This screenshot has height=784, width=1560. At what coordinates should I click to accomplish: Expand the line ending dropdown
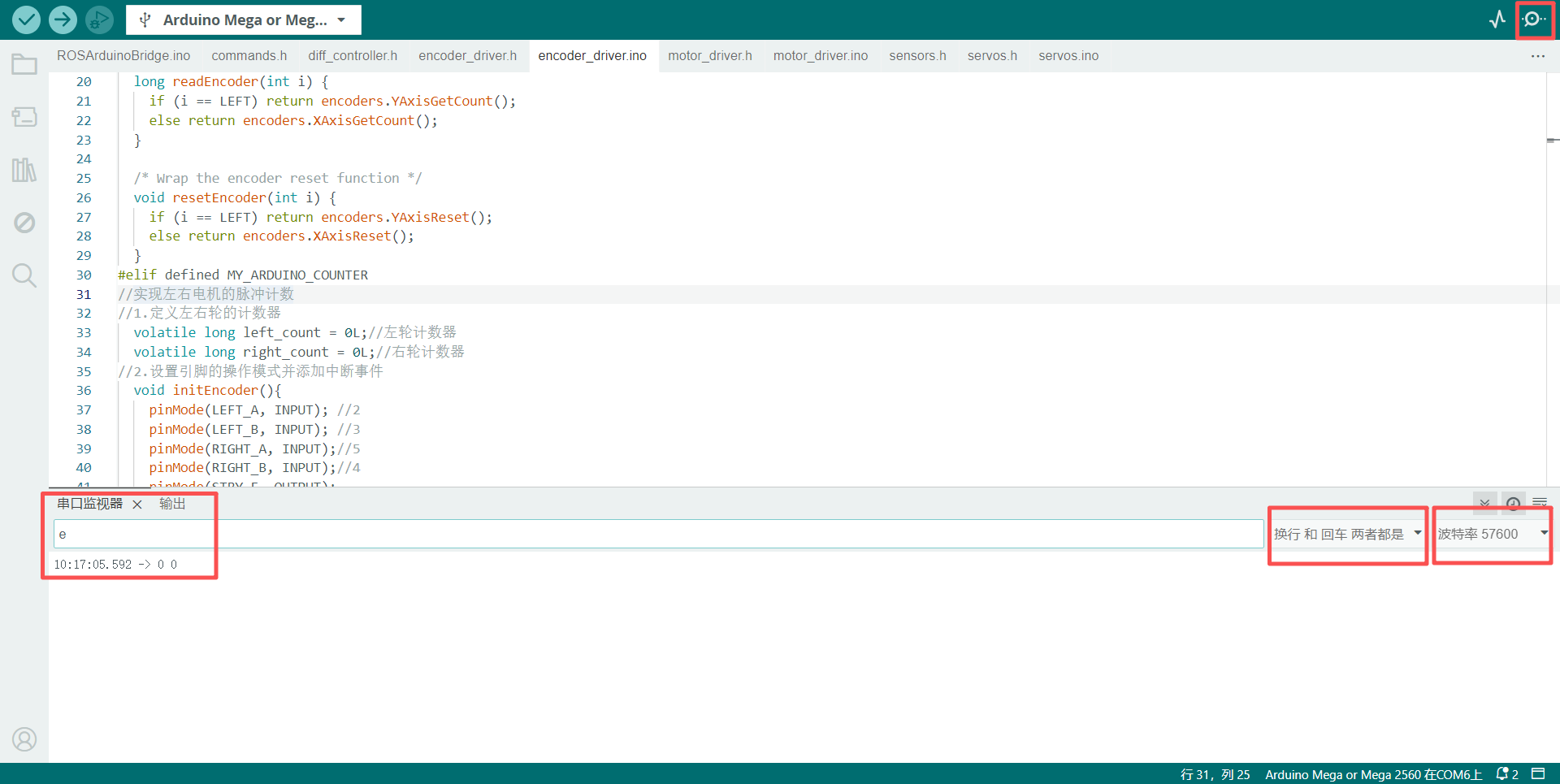(x=1347, y=534)
